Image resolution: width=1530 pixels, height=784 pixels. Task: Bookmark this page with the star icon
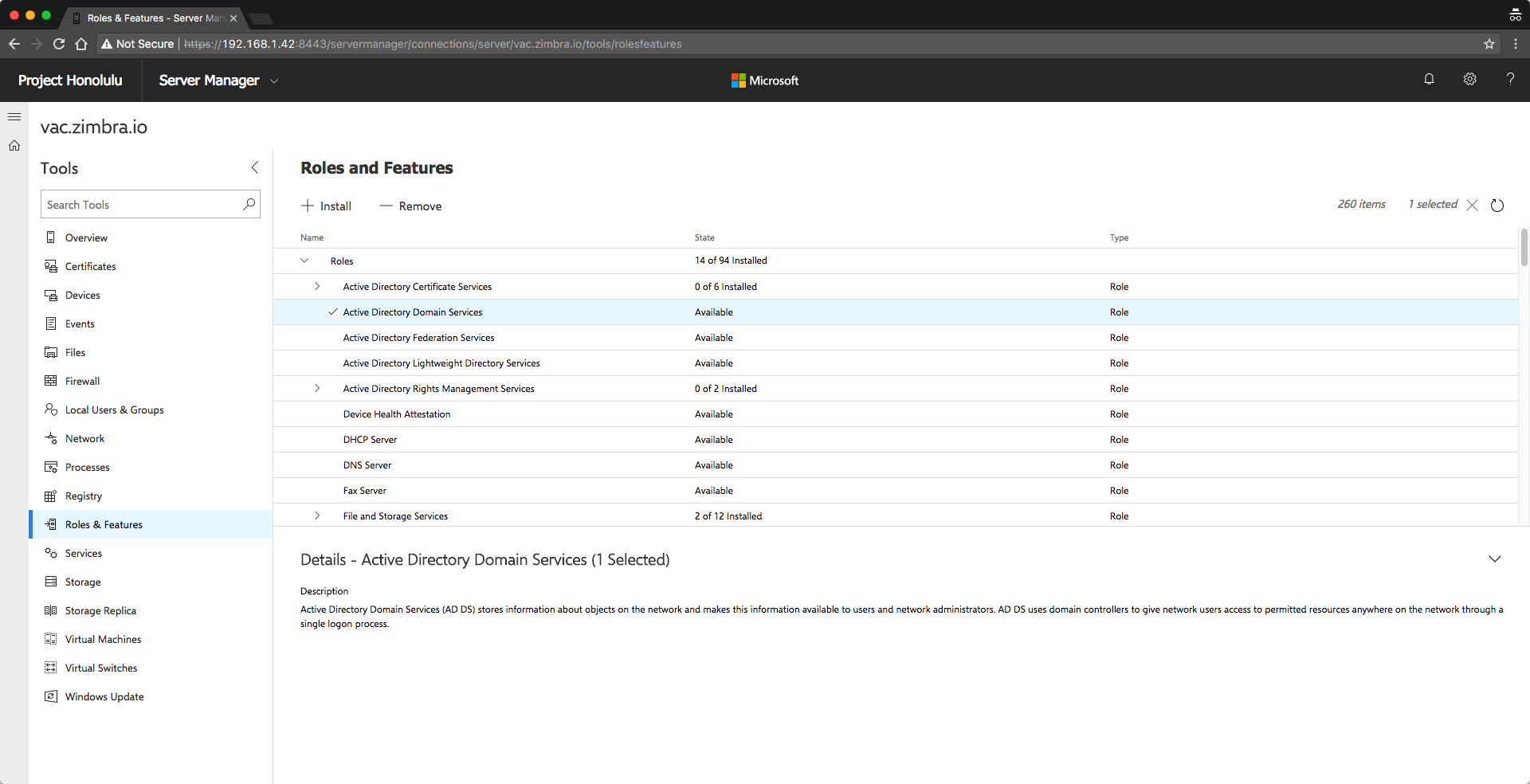click(1489, 44)
